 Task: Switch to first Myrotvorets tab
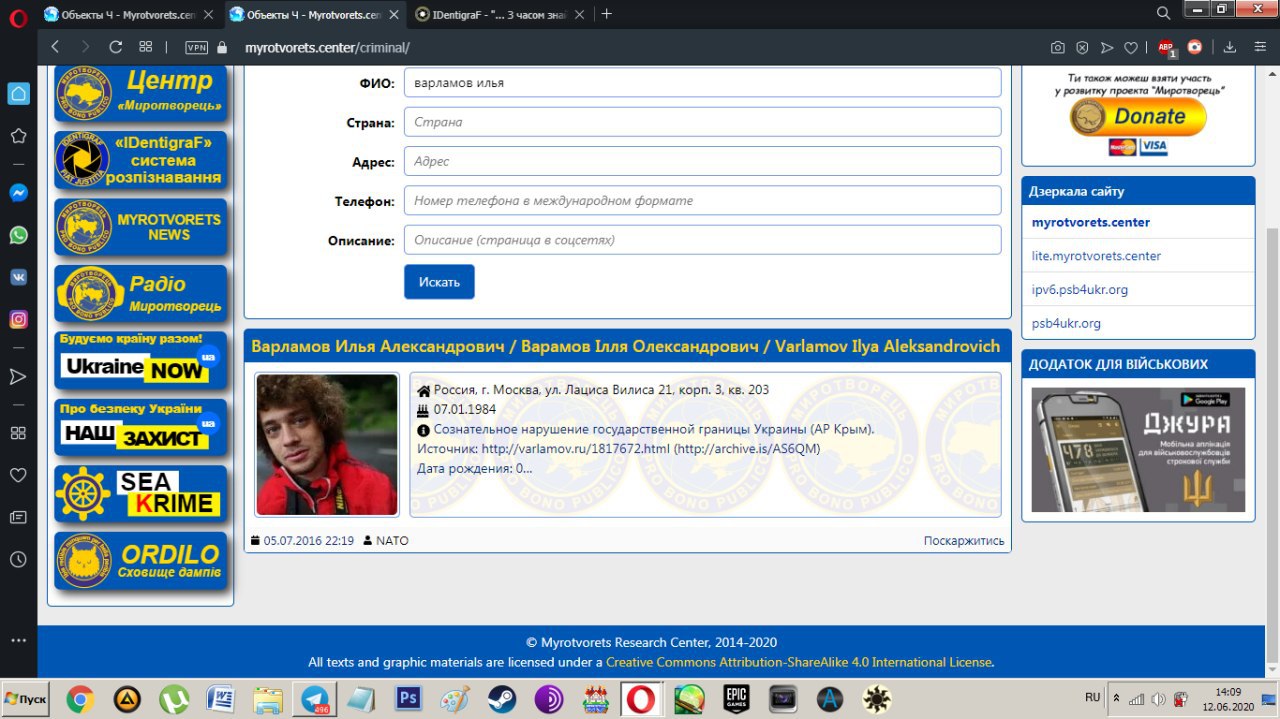point(129,14)
